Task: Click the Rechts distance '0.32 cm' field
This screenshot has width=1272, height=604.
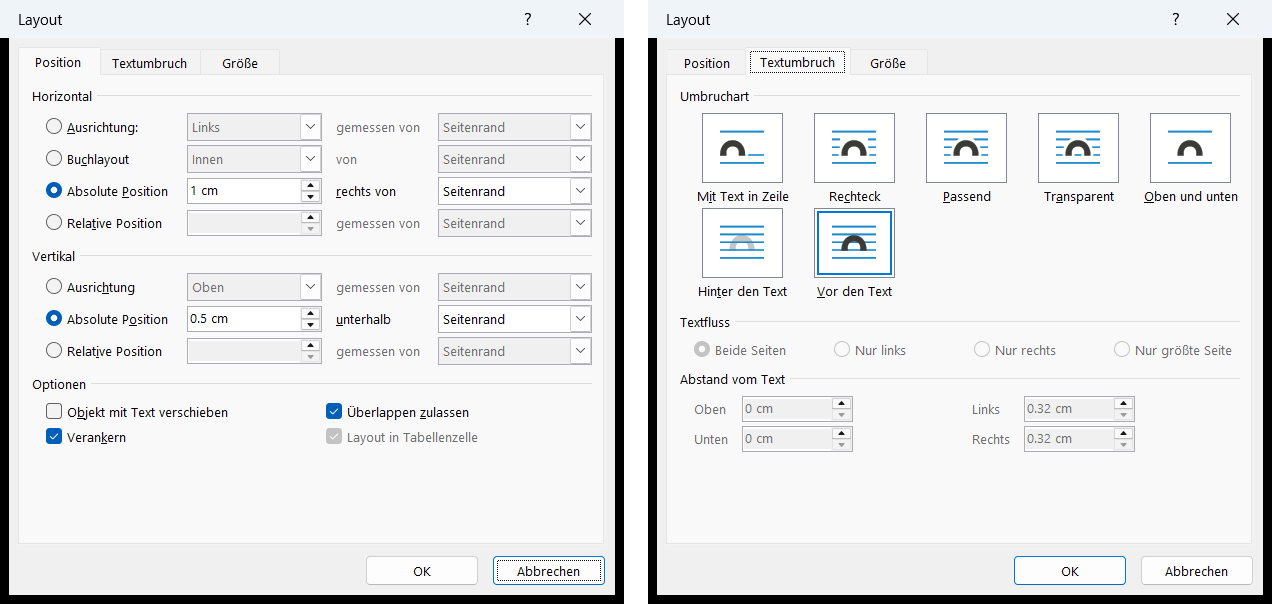Action: coord(1069,439)
